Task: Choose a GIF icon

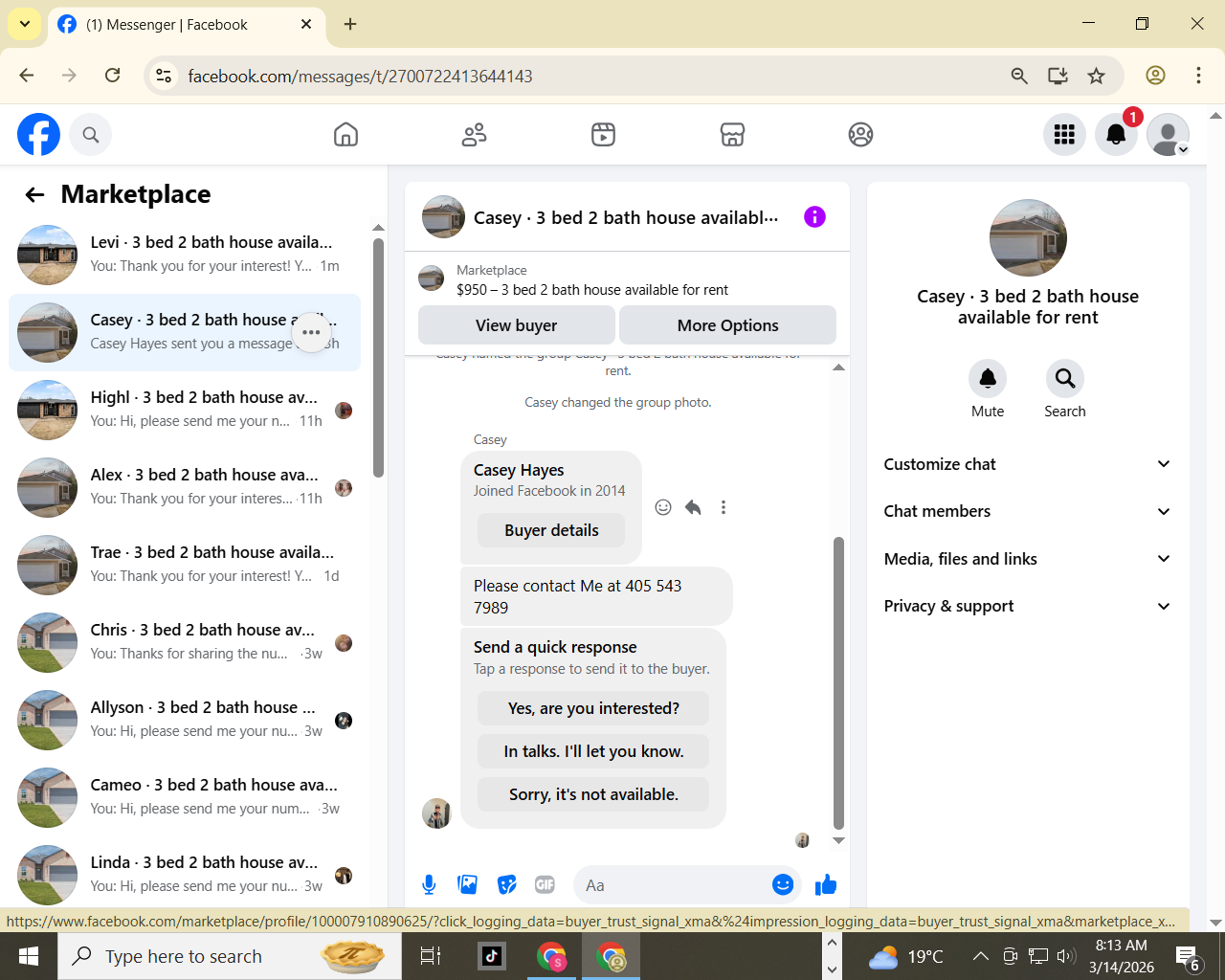Action: tap(546, 885)
